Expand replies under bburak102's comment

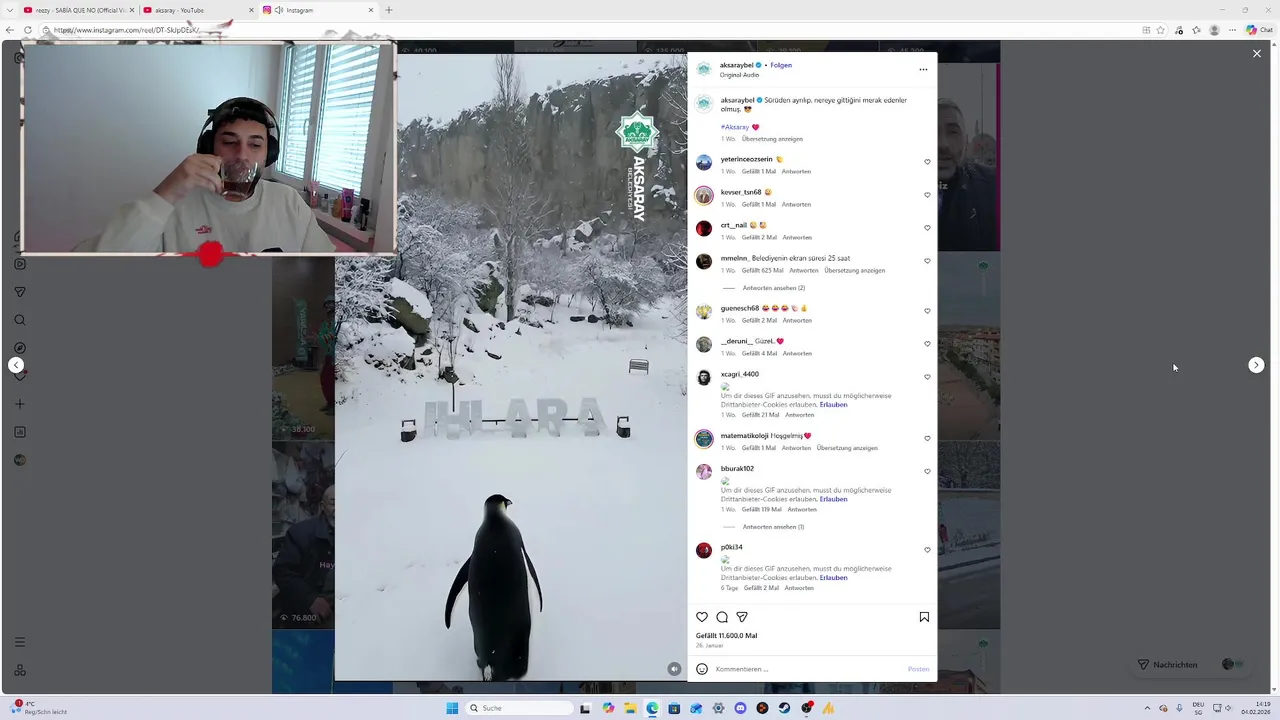tap(773, 527)
